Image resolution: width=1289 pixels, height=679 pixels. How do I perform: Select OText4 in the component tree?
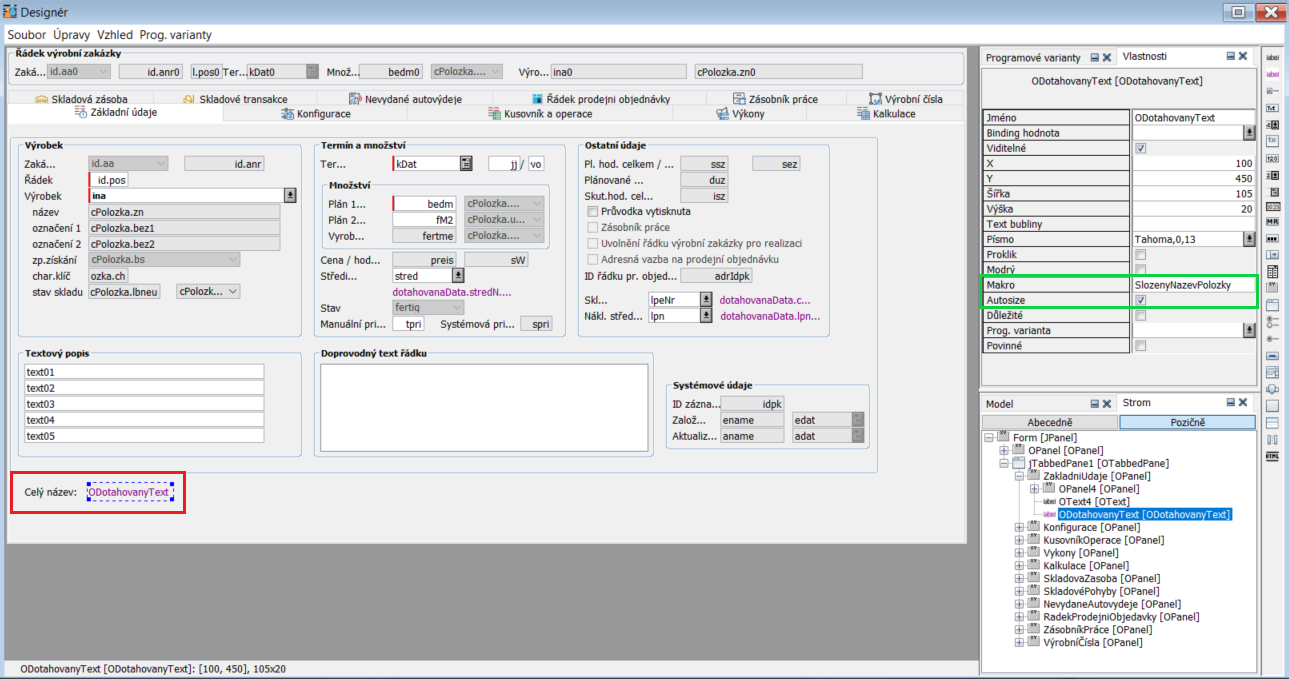click(1093, 502)
